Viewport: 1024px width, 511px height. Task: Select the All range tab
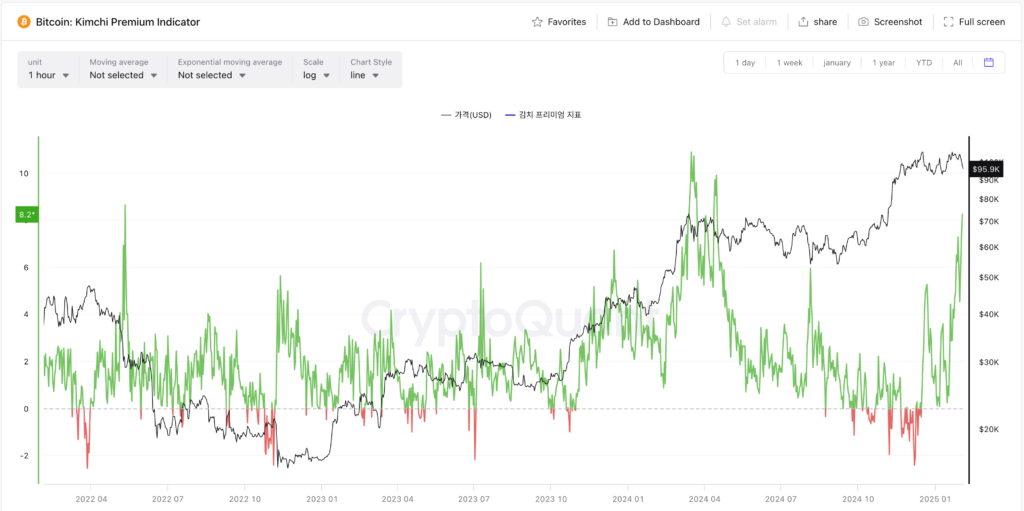tap(957, 63)
